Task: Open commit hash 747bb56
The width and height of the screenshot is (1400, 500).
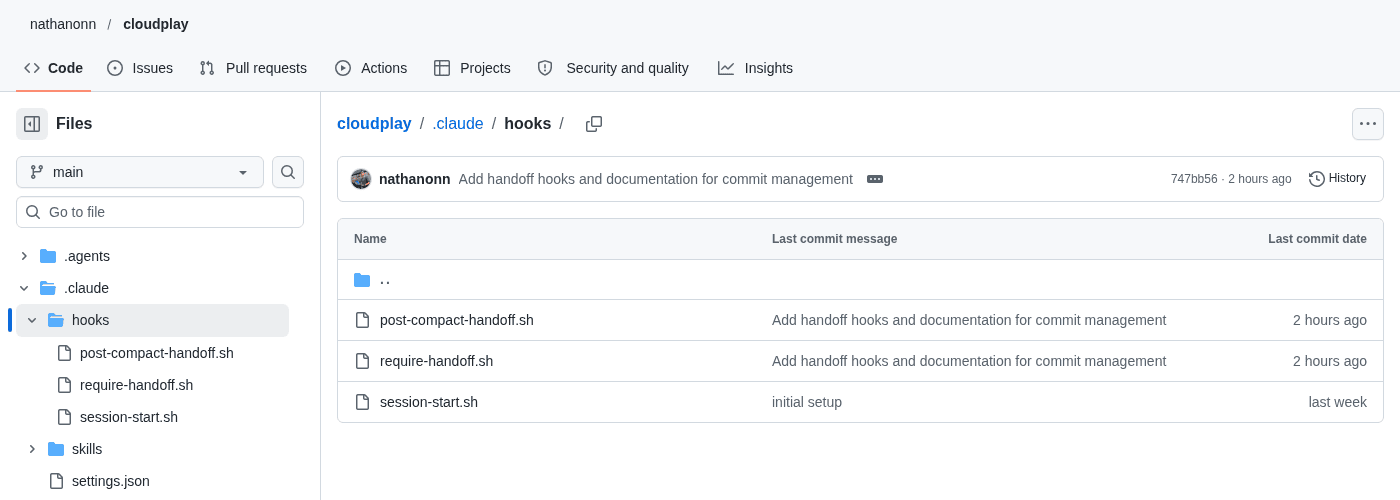Action: (1194, 179)
